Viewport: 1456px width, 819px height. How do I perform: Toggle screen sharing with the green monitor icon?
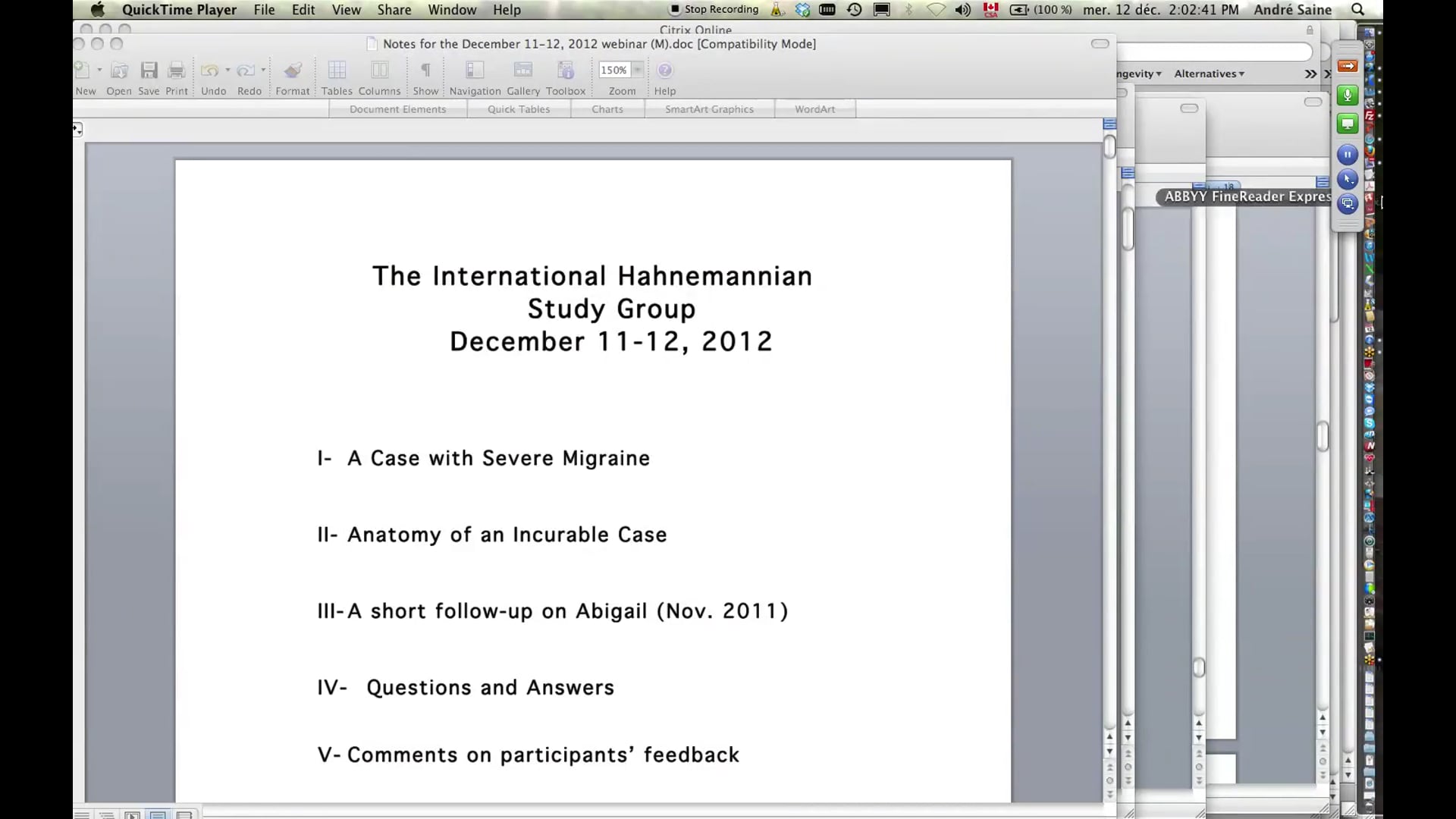[1348, 124]
